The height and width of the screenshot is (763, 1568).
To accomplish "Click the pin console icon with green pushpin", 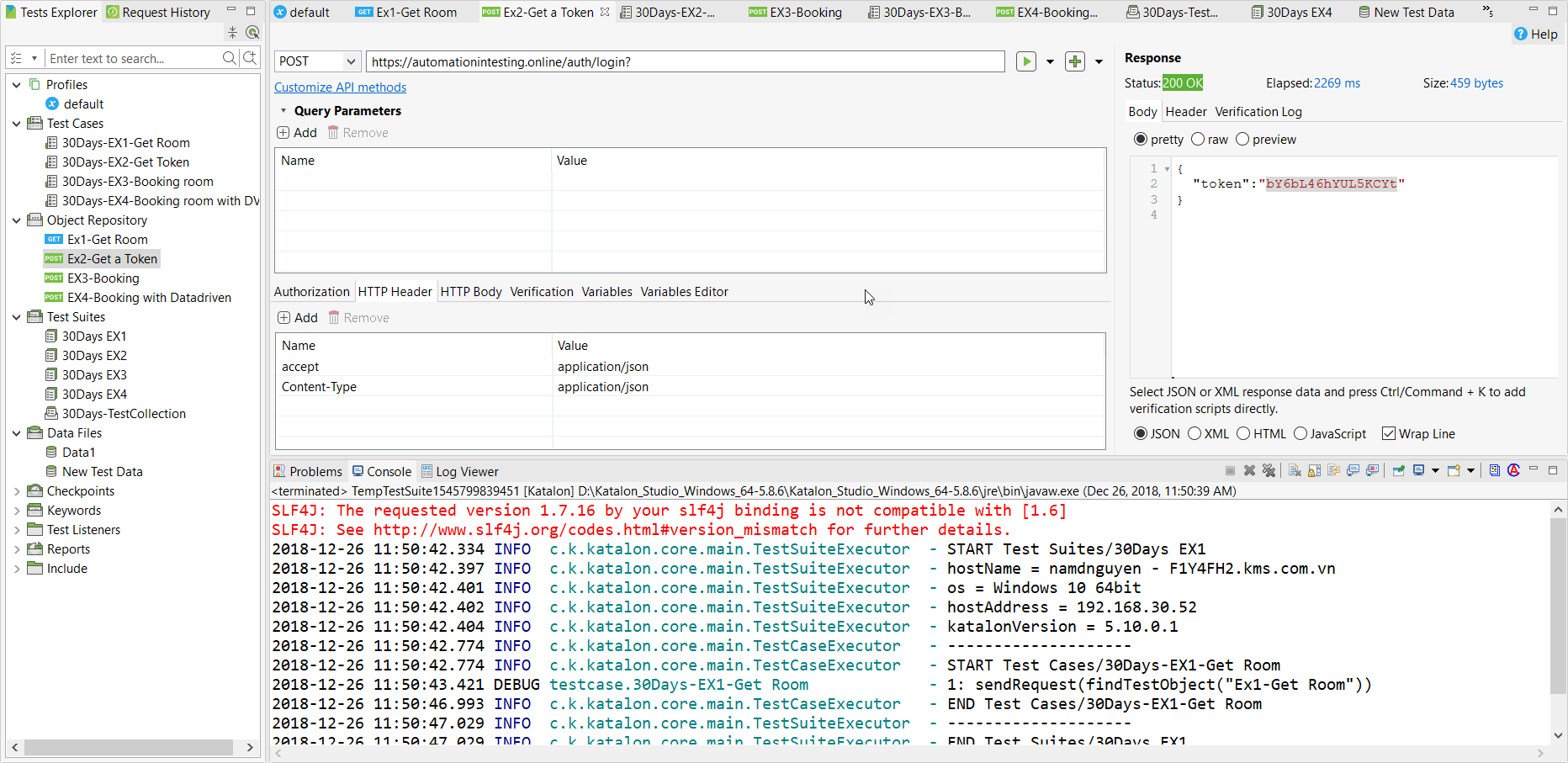I will tap(1398, 471).
